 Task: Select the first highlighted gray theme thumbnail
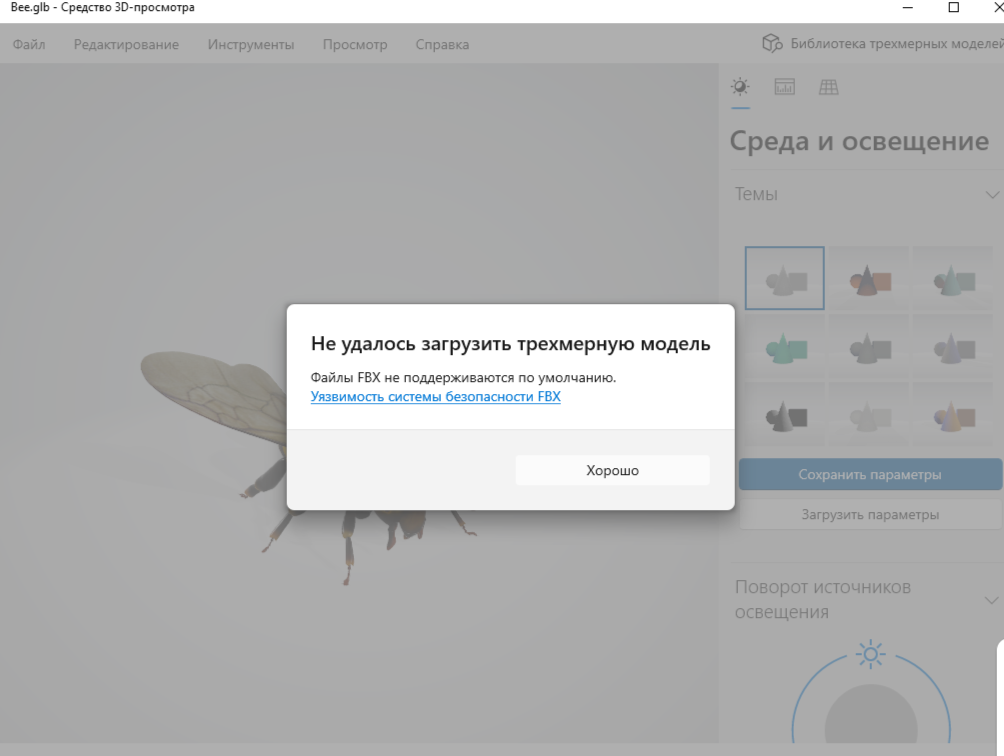[x=784, y=278]
